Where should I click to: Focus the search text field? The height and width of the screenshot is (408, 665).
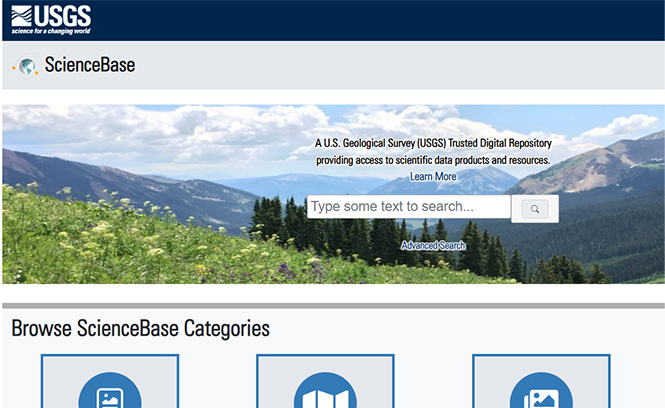408,207
